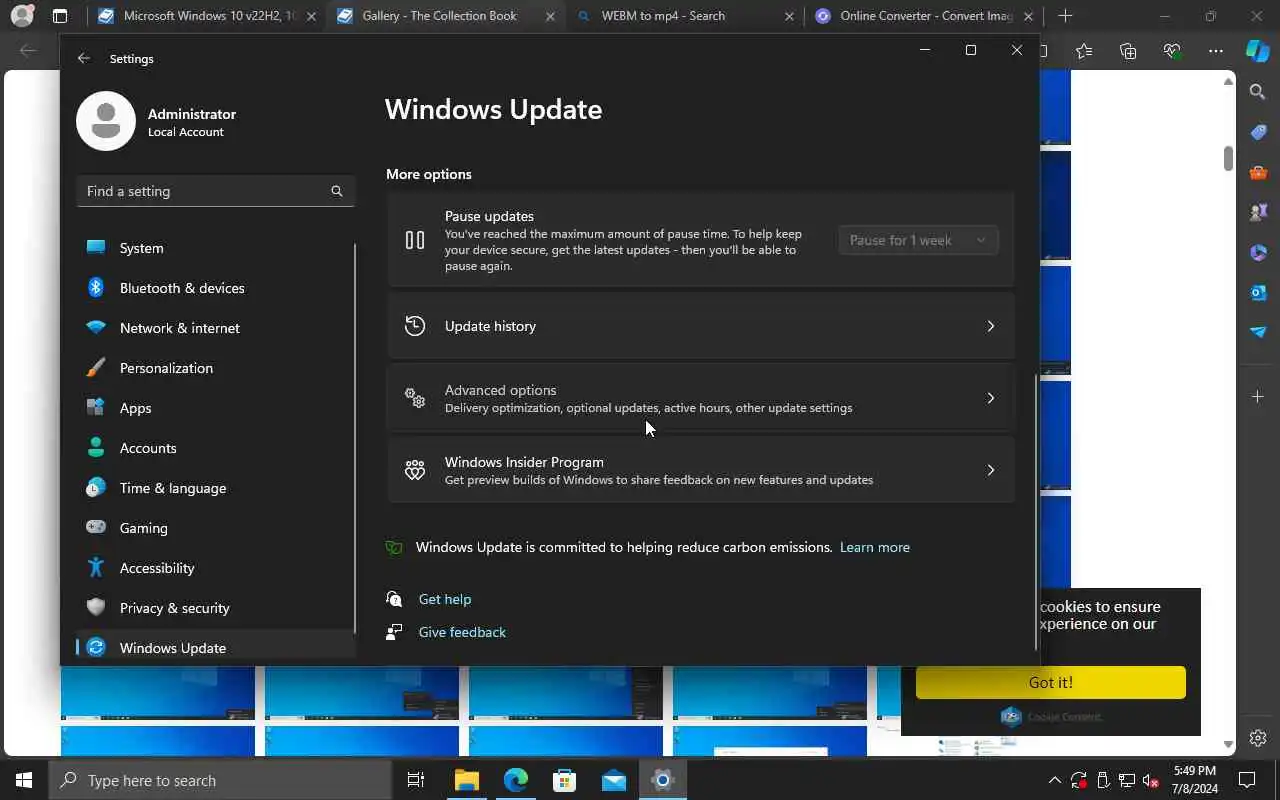The width and height of the screenshot is (1280, 800).
Task: Add an app to the Edge sidebar
Action: click(1258, 397)
